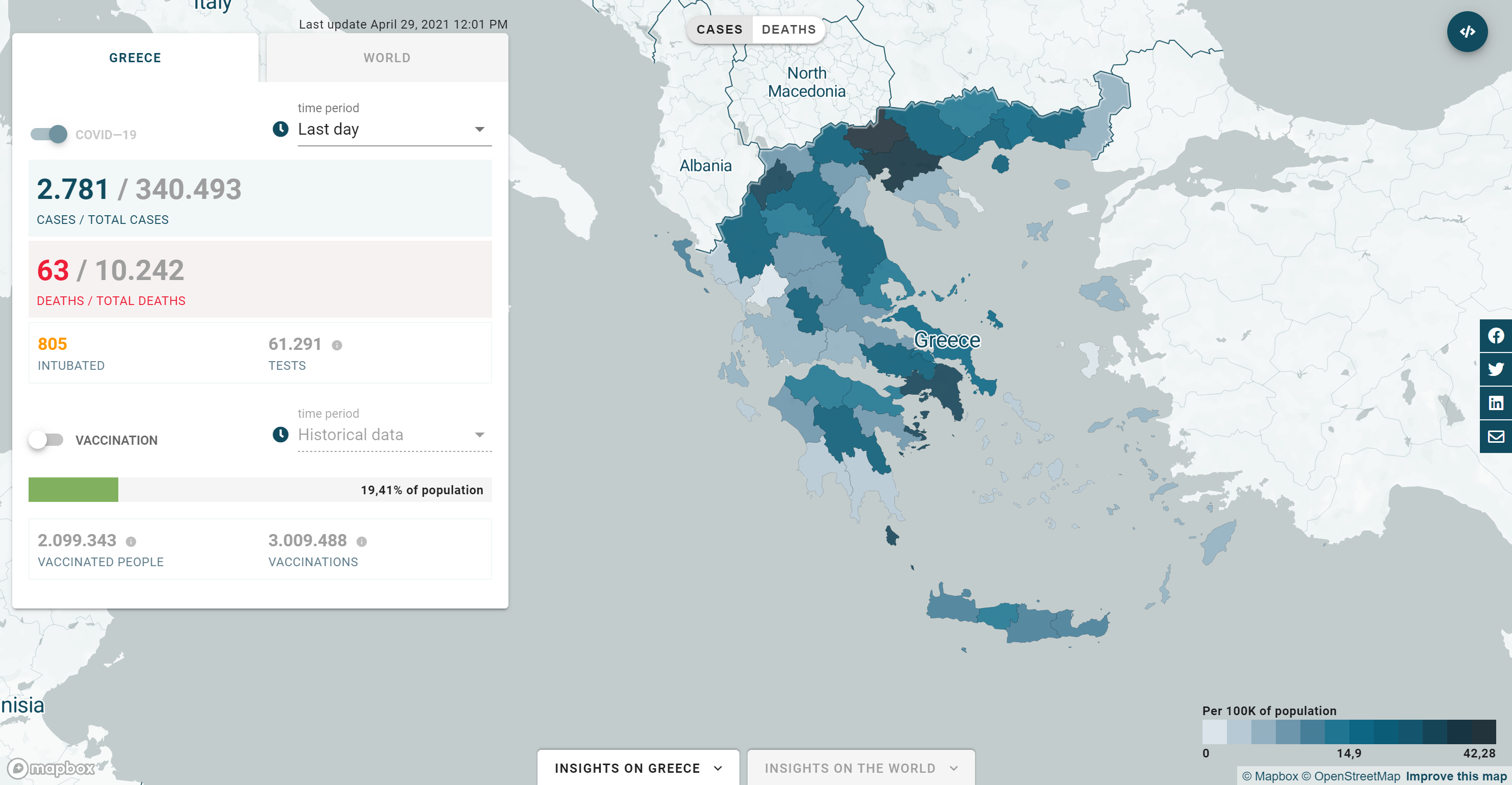Share the map on Twitter
Viewport: 1512px width, 785px height.
point(1496,369)
